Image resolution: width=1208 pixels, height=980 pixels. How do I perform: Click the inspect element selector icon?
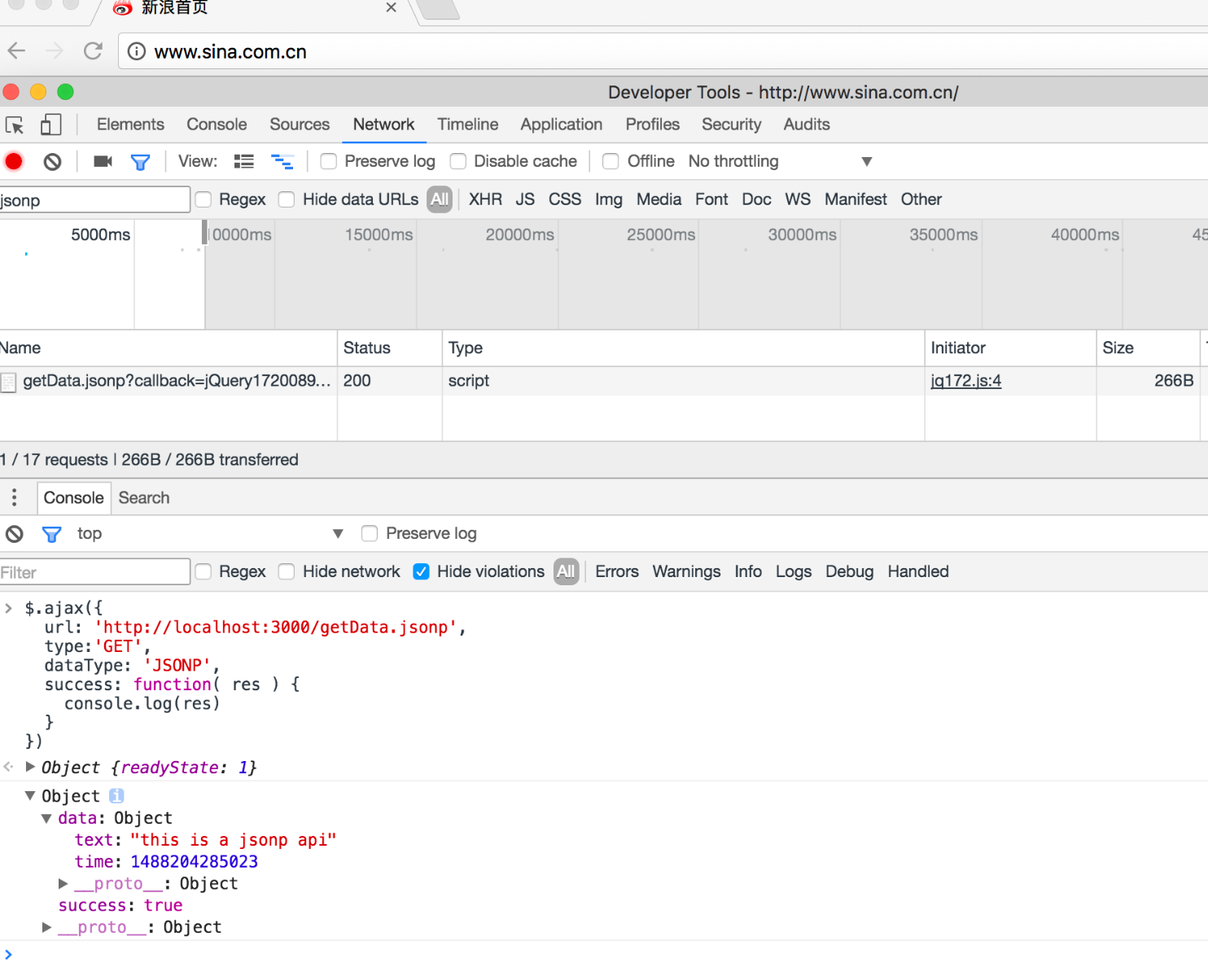(15, 125)
